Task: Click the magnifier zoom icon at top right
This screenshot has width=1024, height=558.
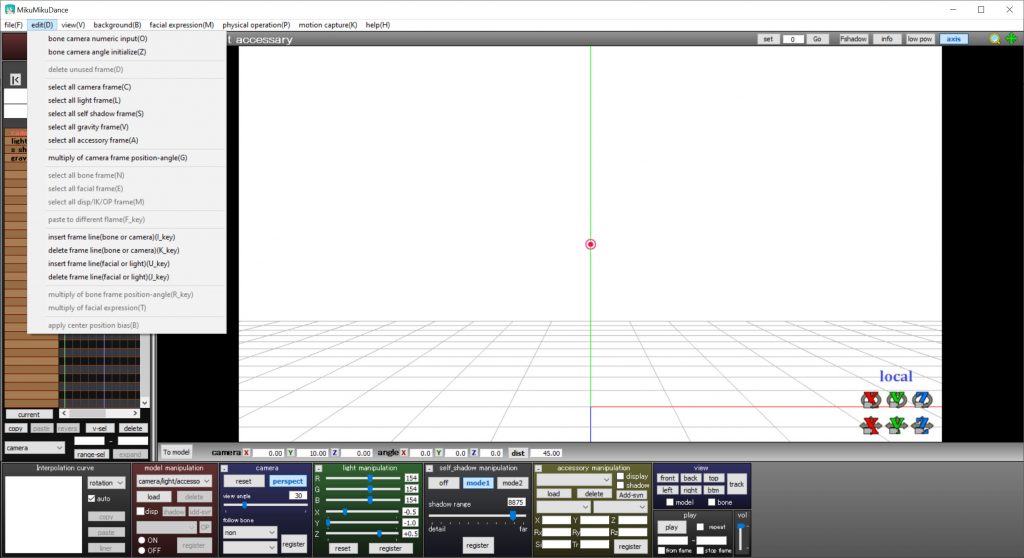Action: (x=995, y=39)
